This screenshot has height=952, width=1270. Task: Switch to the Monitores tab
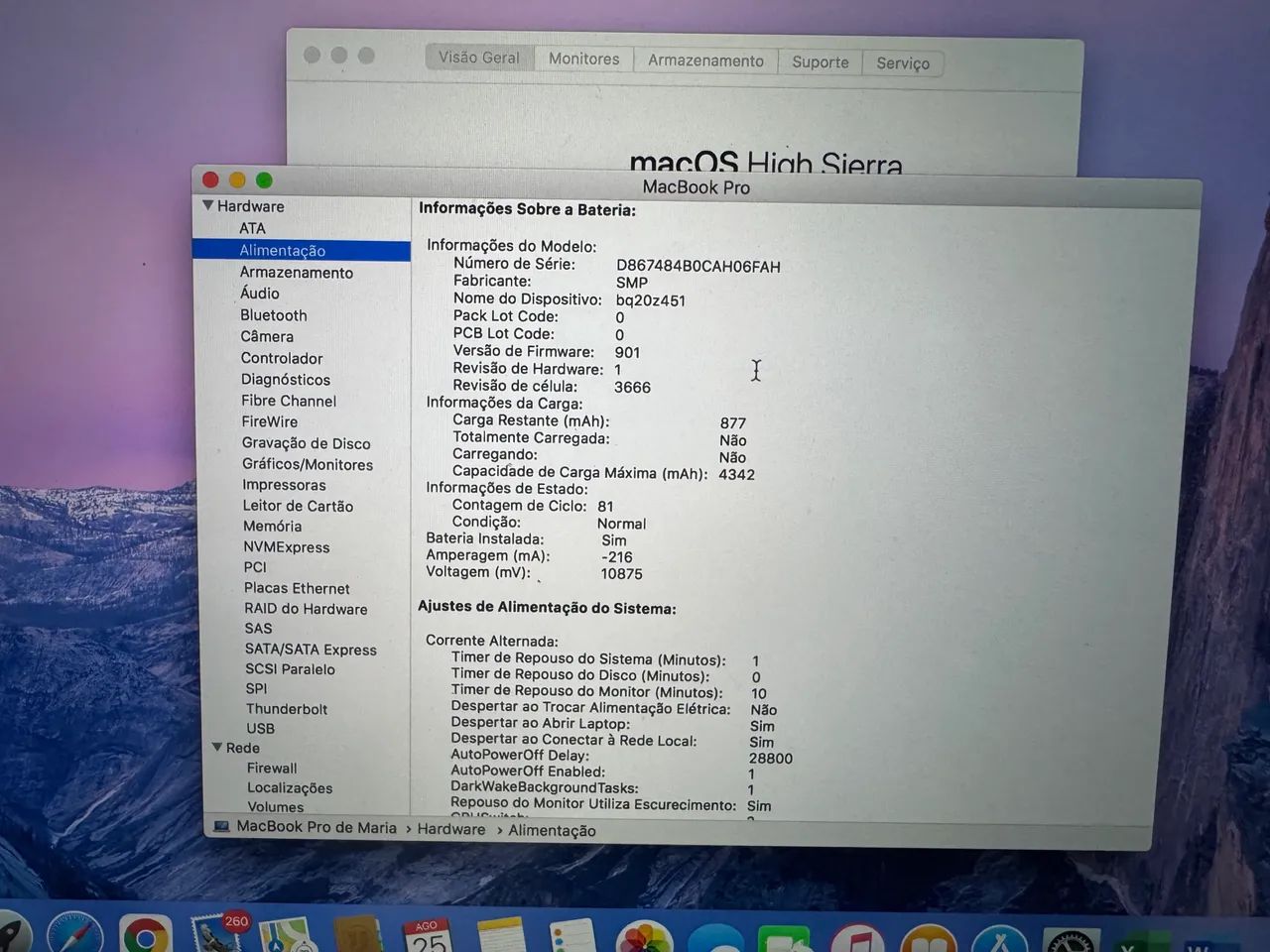(x=584, y=59)
